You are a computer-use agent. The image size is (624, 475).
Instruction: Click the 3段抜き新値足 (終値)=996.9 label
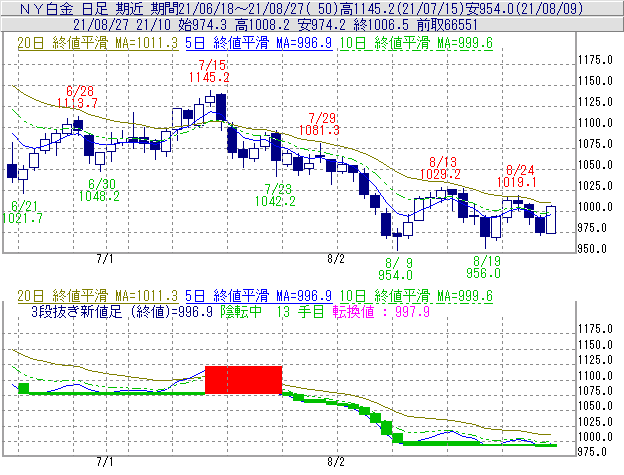pos(122,311)
